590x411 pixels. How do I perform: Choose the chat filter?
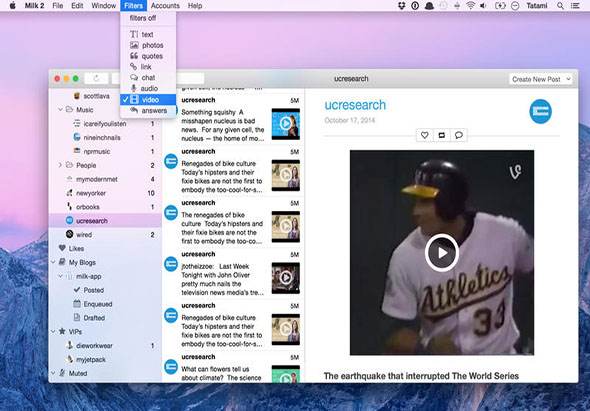click(148, 78)
